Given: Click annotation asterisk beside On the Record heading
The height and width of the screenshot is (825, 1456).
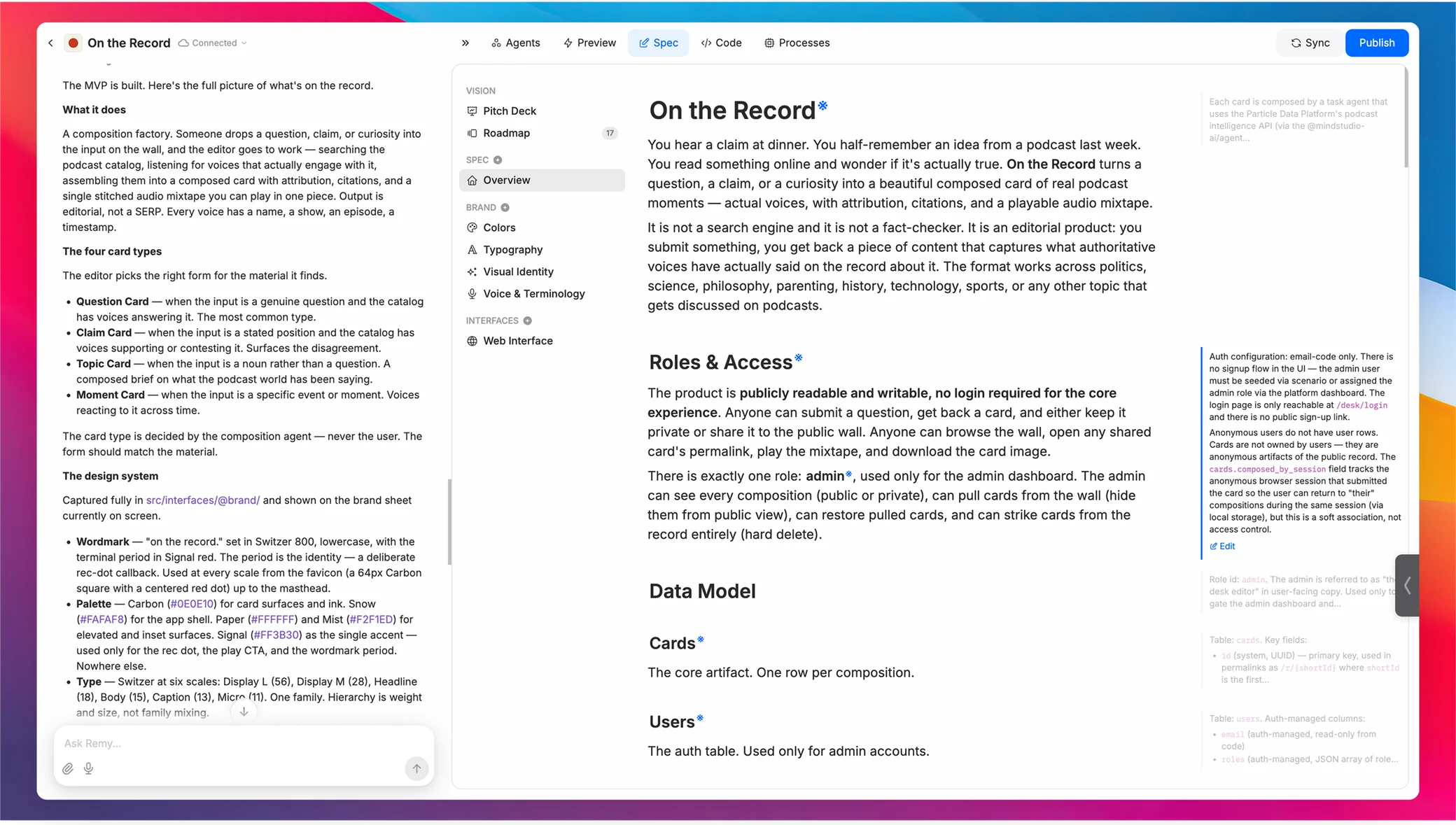Looking at the screenshot, I should (x=823, y=106).
